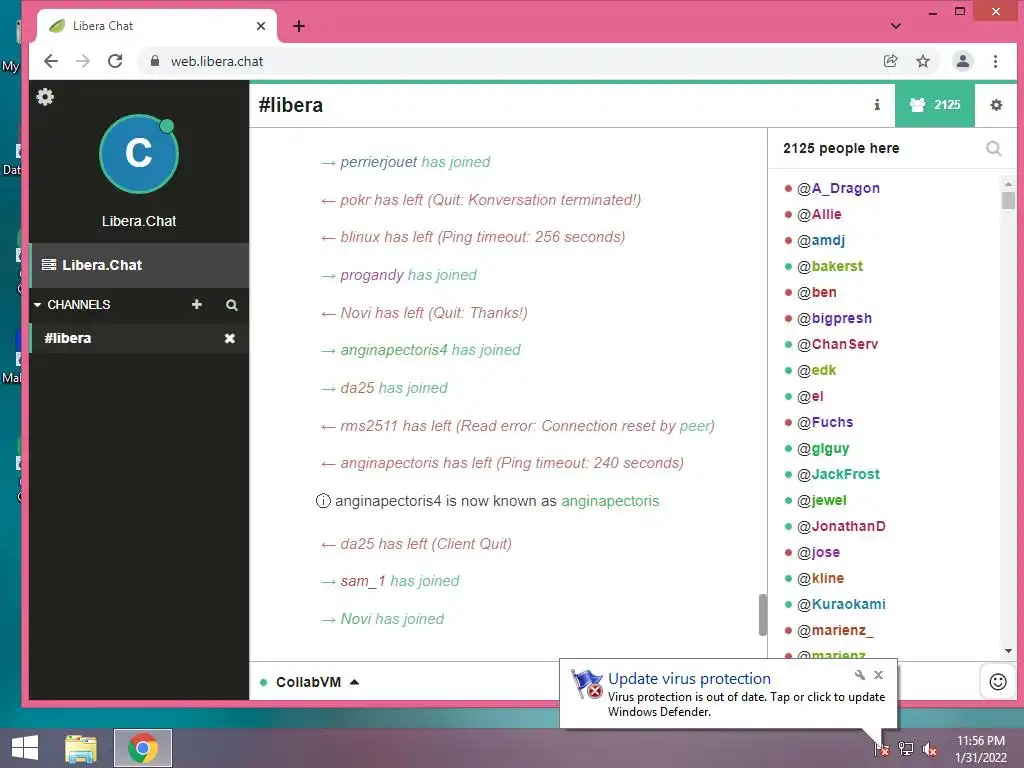Open the Windows Start menu

(x=25, y=748)
